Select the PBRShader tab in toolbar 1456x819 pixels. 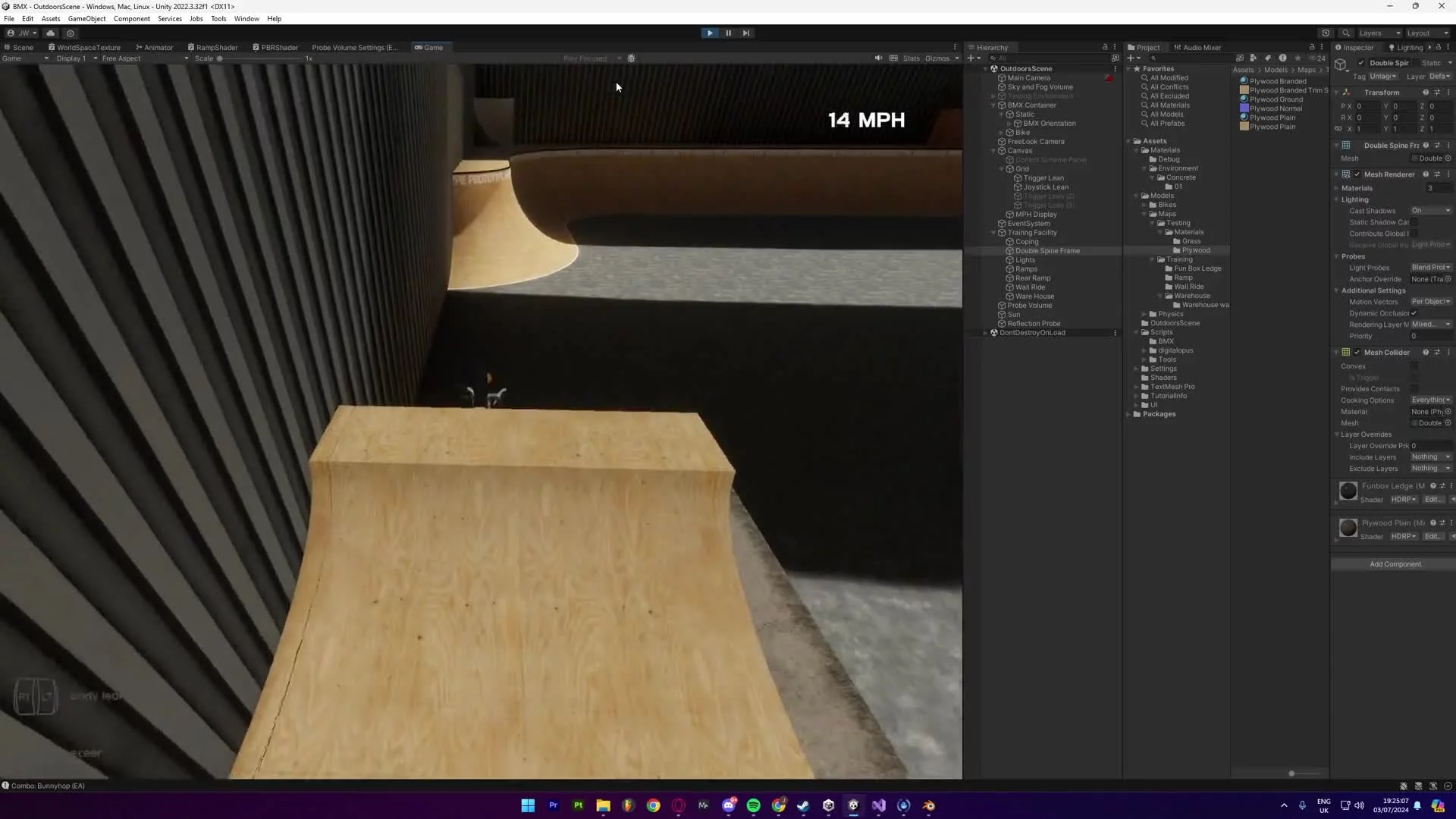[275, 47]
